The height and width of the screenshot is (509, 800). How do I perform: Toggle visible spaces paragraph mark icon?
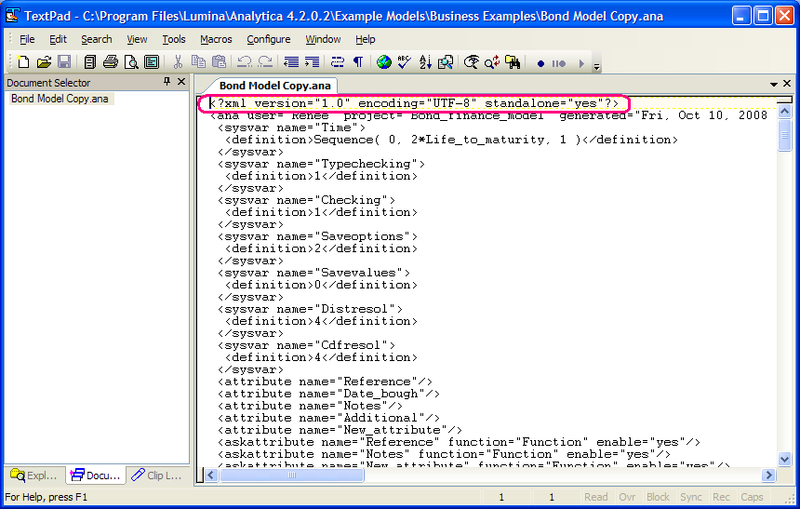tap(358, 62)
